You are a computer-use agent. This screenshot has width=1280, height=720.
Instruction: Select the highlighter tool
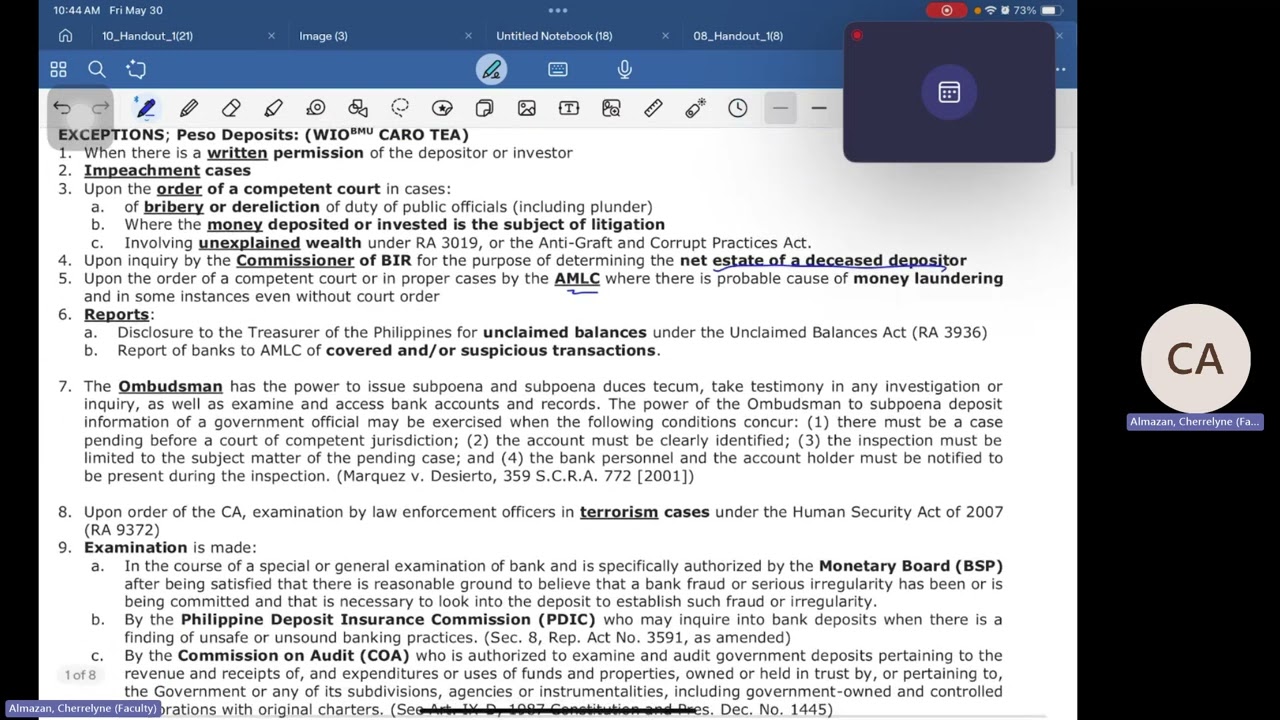point(273,108)
